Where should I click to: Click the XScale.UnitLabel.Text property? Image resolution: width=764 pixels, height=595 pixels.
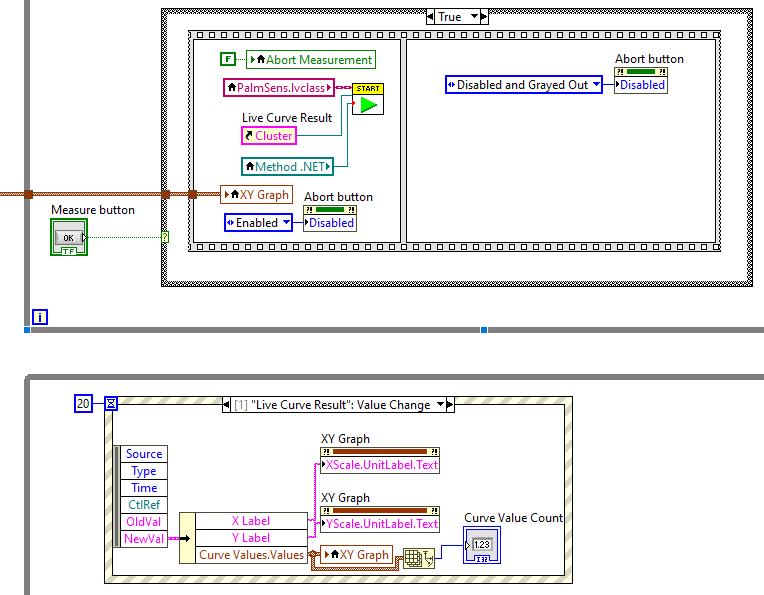pyautogui.click(x=381, y=465)
